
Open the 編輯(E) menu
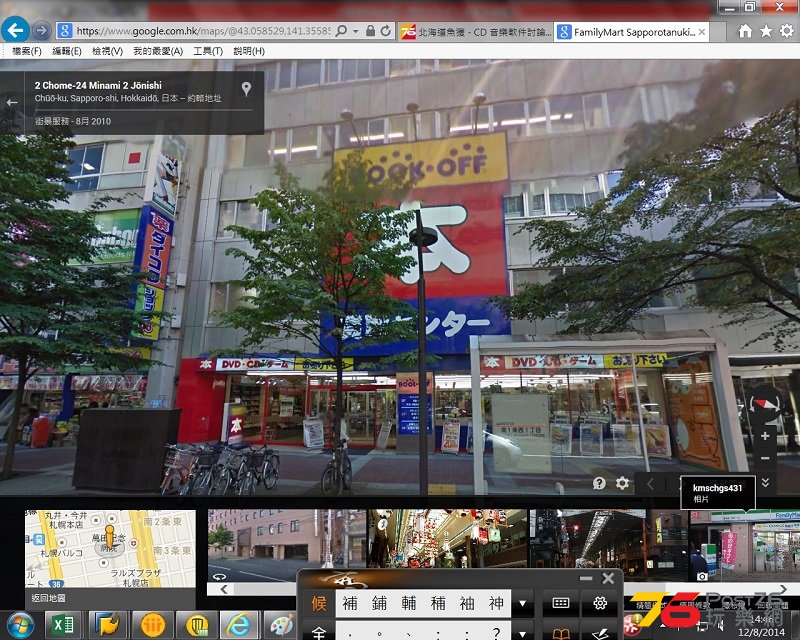[67, 51]
